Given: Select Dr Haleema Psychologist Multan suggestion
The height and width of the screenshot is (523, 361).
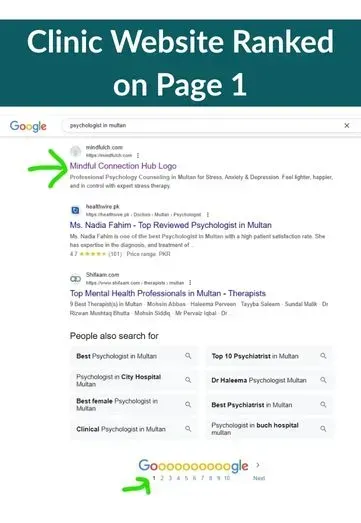Looking at the screenshot, I should pos(270,380).
